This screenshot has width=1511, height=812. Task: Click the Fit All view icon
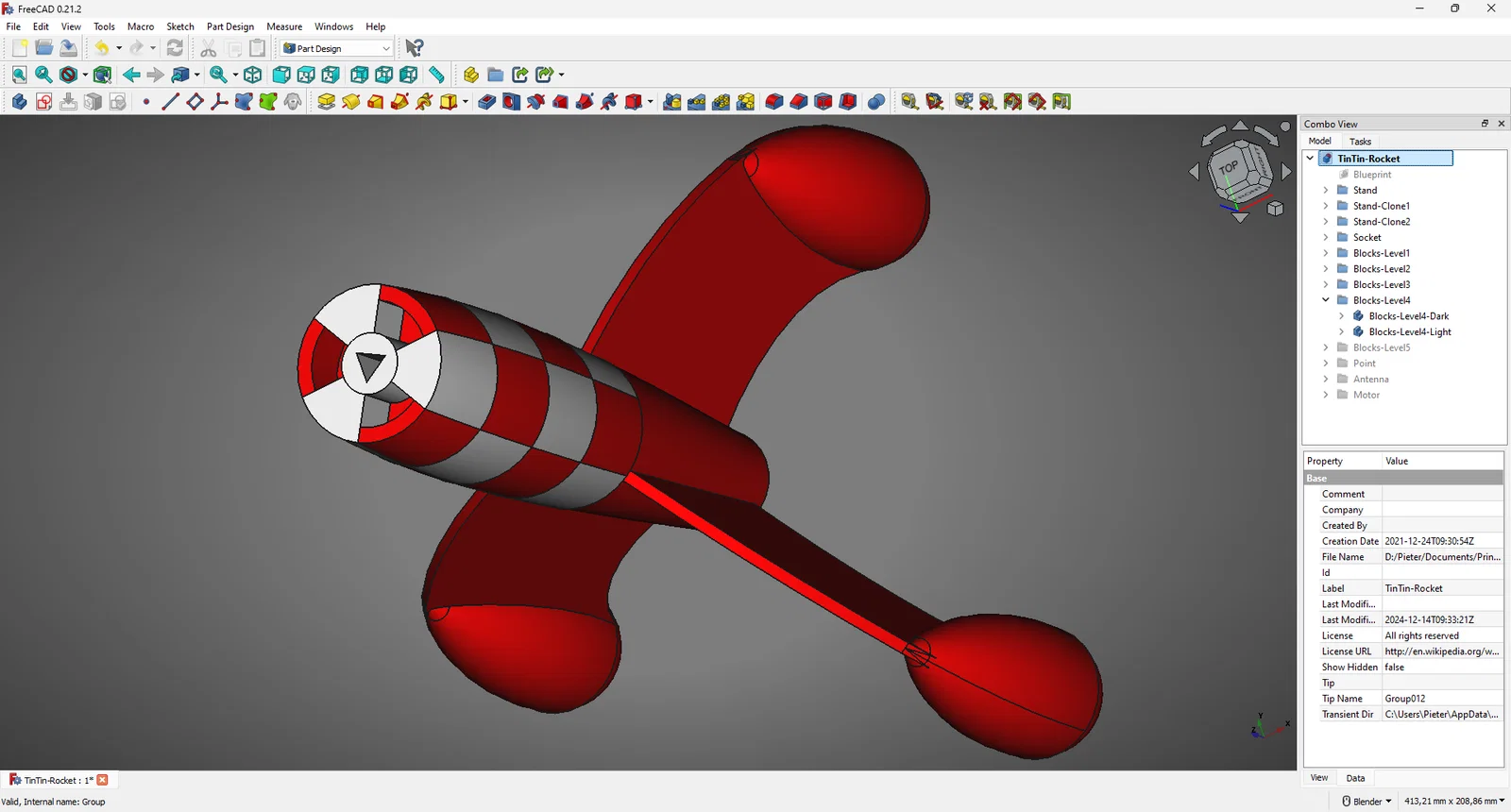coord(19,75)
